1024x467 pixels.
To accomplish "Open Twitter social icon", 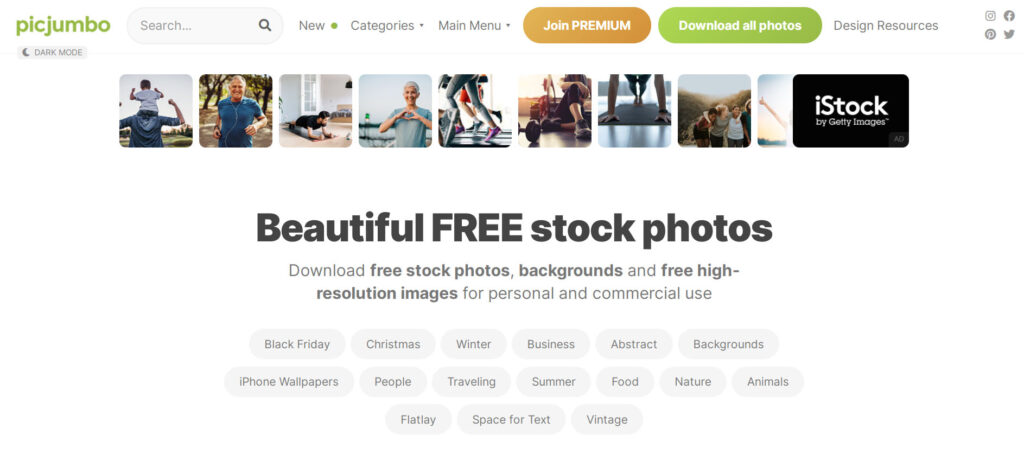I will (1009, 35).
